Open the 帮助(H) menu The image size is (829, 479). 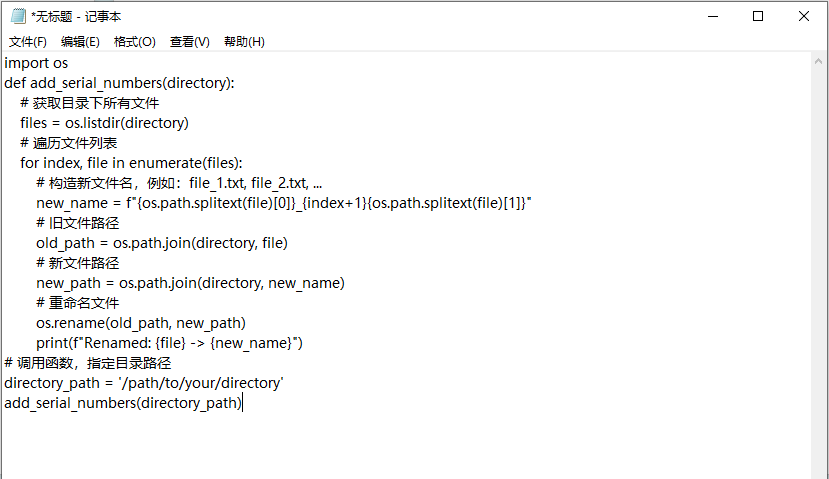pos(244,42)
